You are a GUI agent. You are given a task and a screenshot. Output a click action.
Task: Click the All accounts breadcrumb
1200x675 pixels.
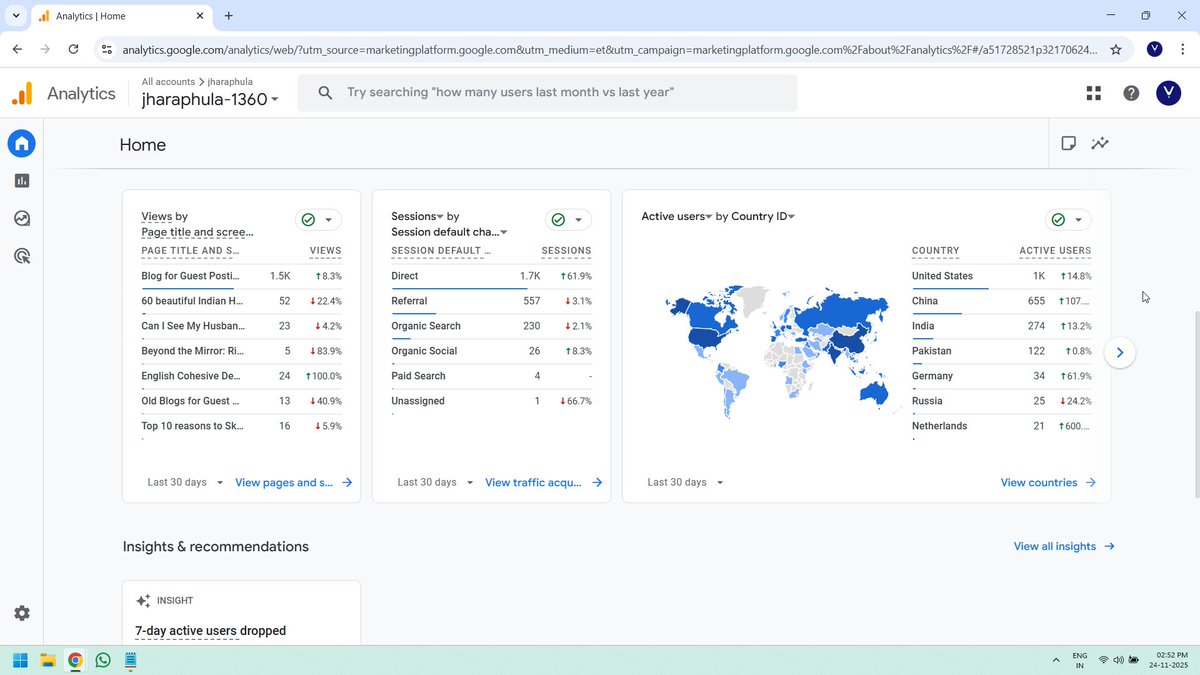click(x=169, y=81)
